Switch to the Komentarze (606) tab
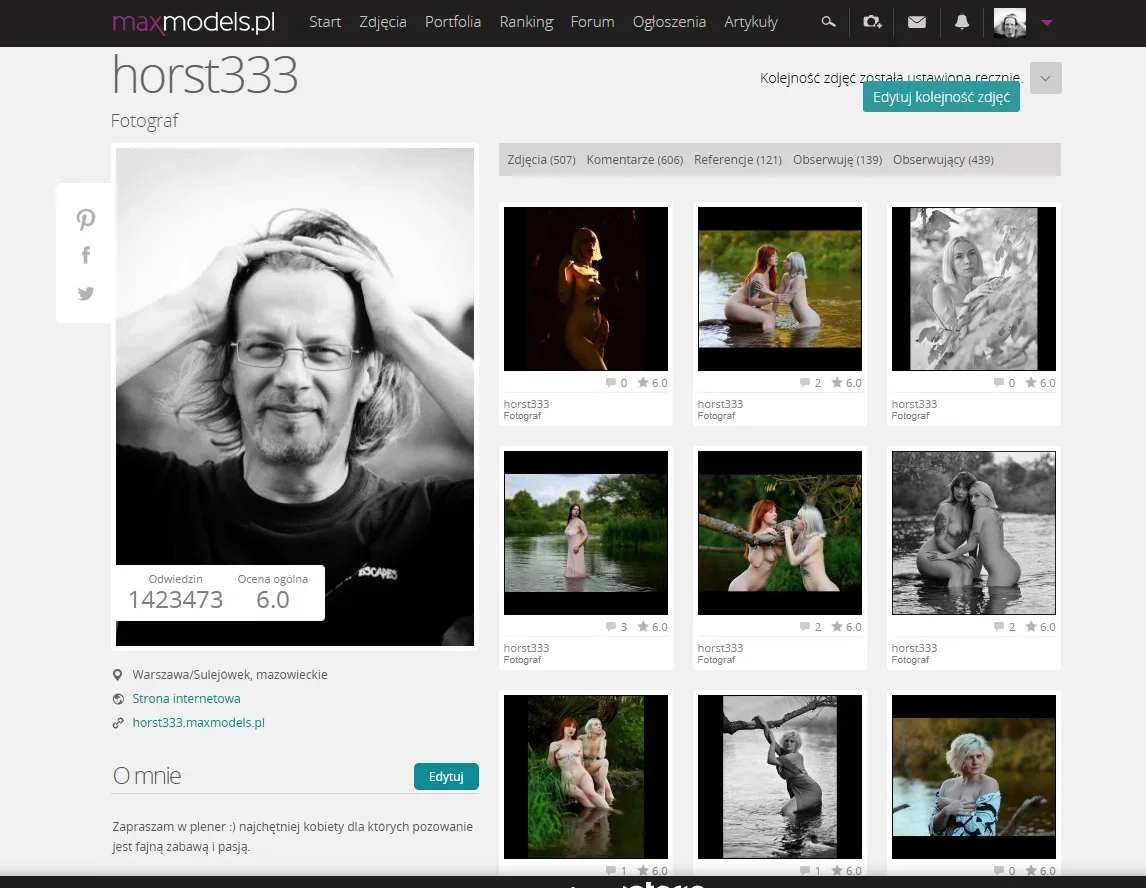The width and height of the screenshot is (1146, 888). click(634, 159)
